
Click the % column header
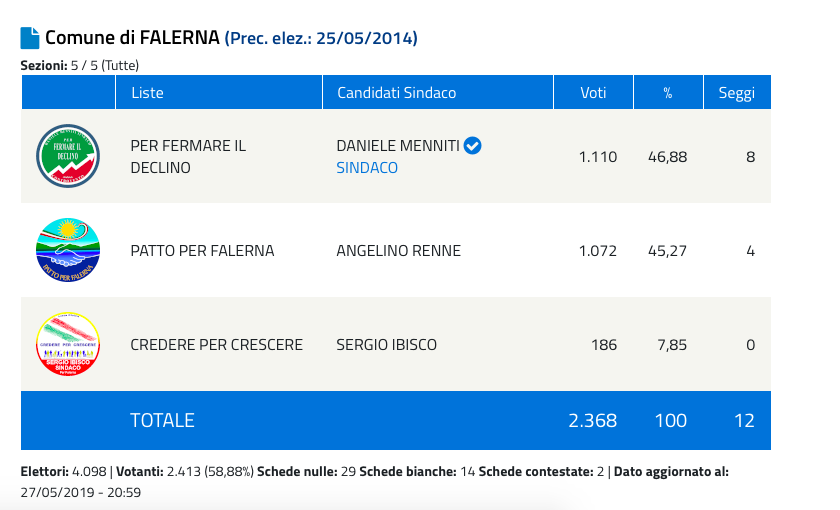(667, 93)
